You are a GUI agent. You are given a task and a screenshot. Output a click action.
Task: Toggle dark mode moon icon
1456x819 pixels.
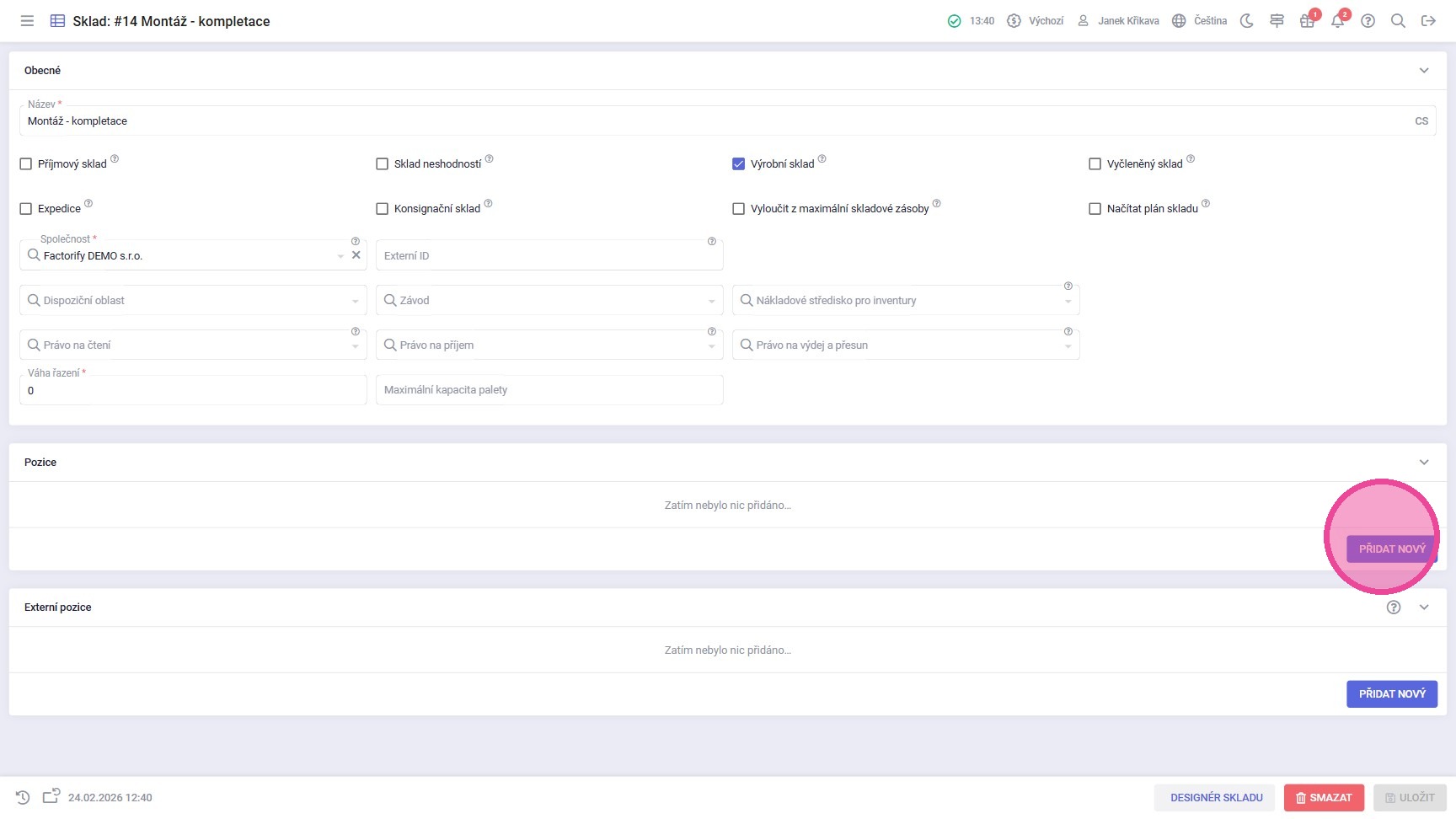pos(1247,21)
